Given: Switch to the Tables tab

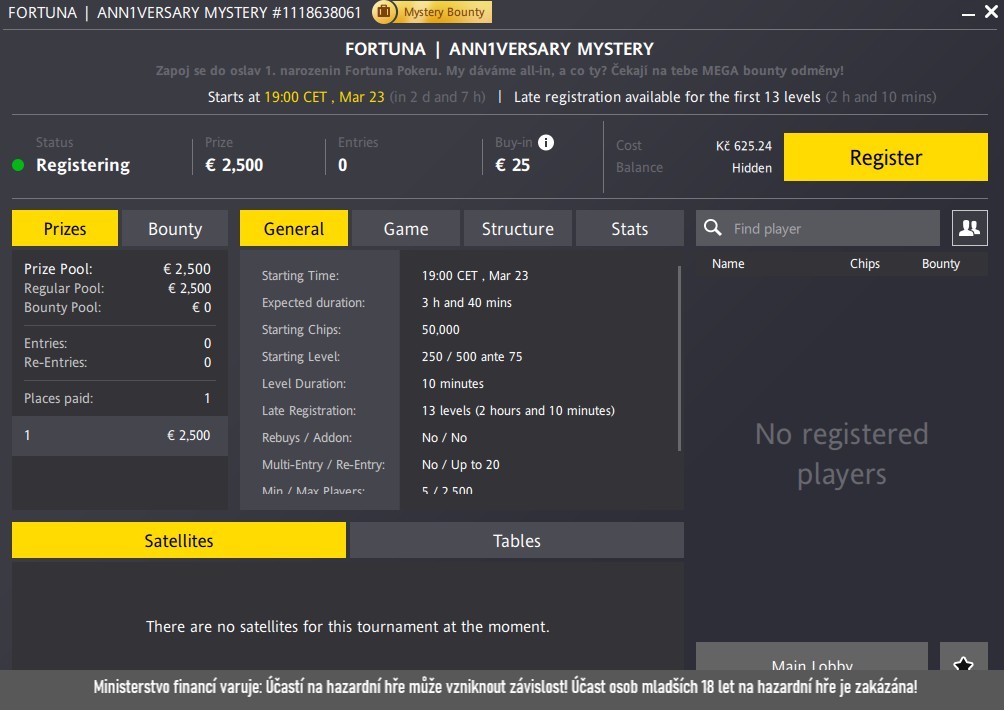Looking at the screenshot, I should [517, 540].
